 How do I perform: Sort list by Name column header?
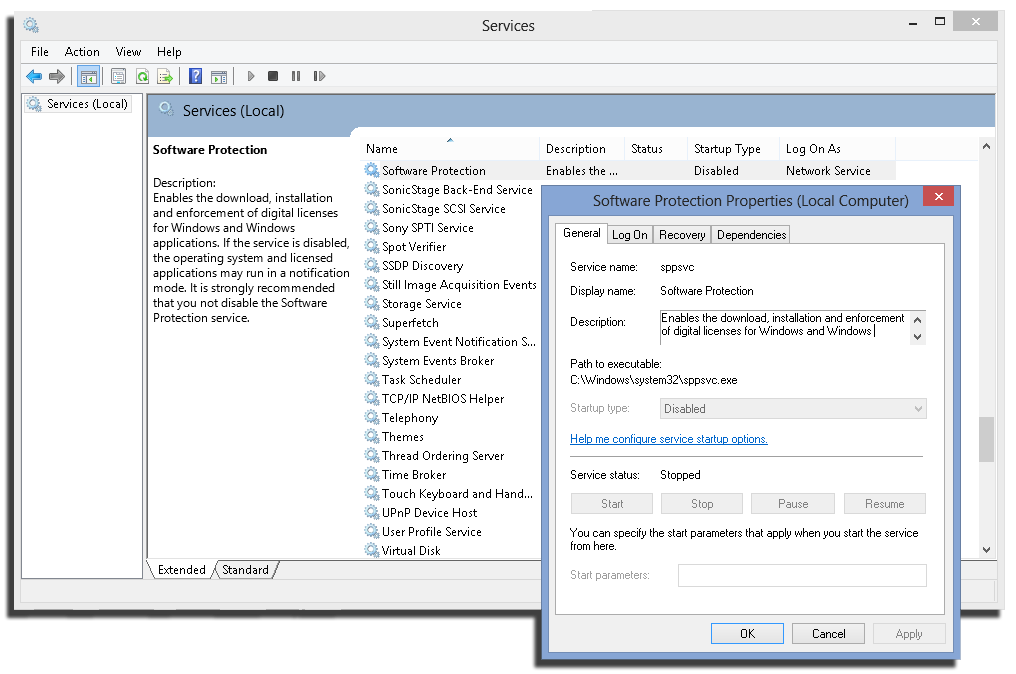[449, 148]
